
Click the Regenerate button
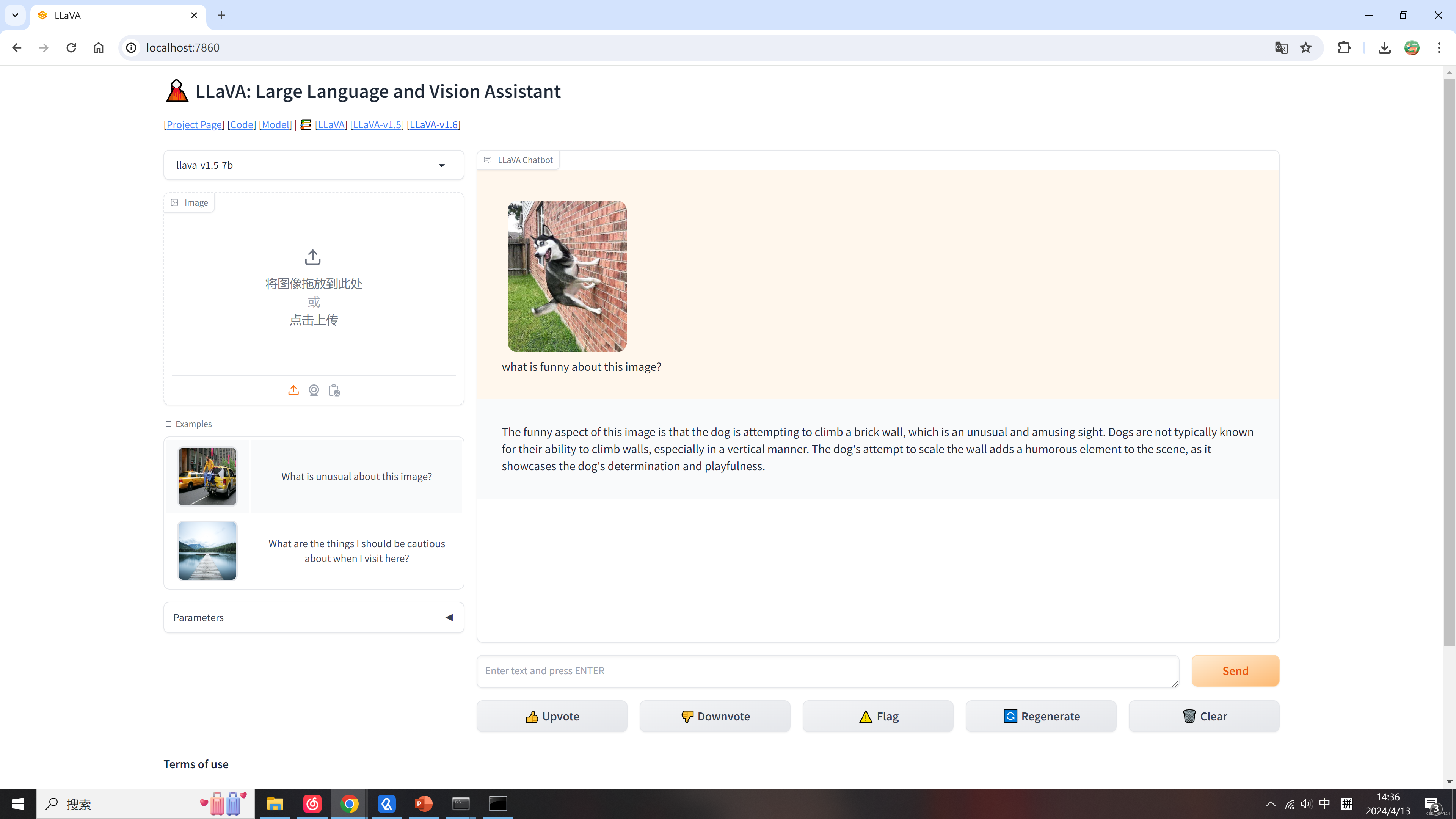[x=1040, y=716]
